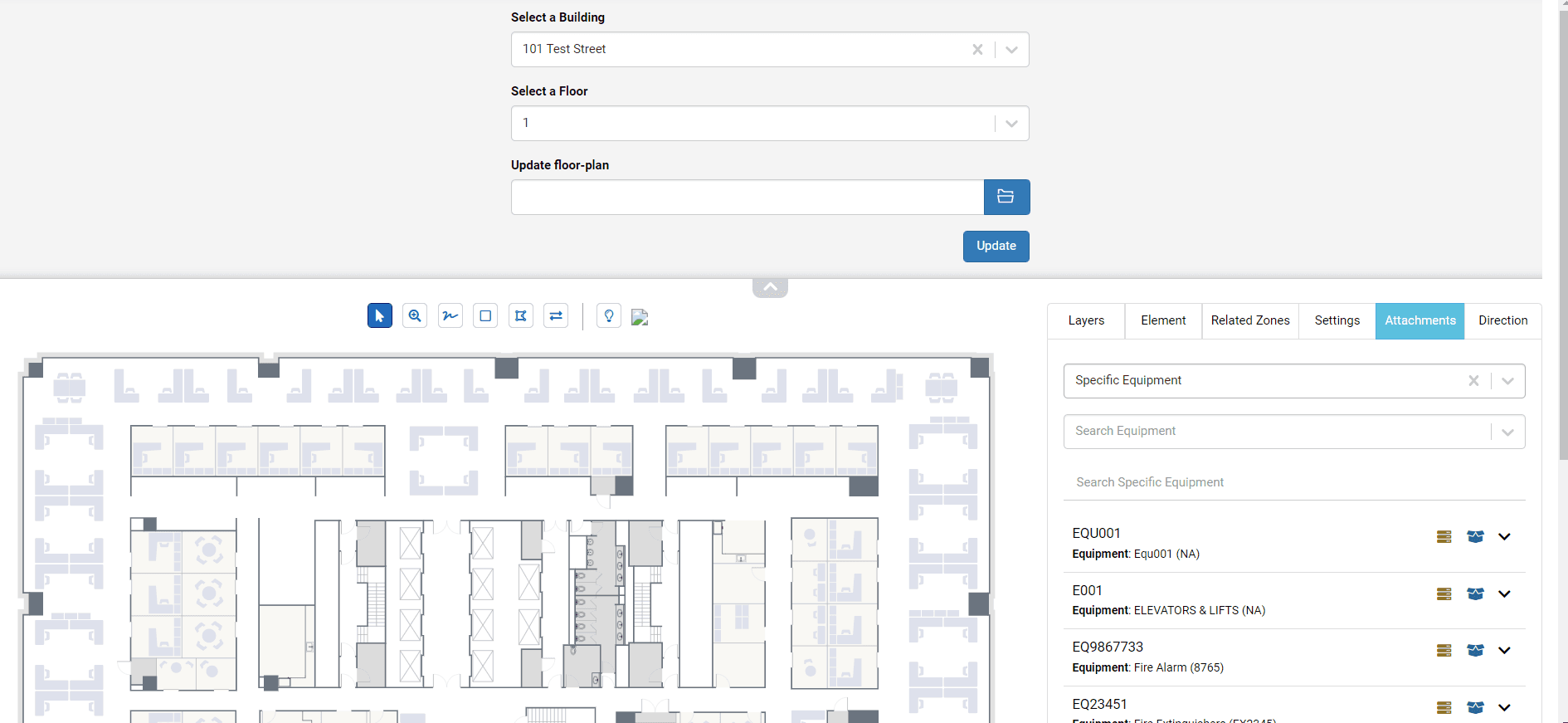Select the Attachments tab
Viewport: 1568px width, 723px height.
tap(1420, 321)
